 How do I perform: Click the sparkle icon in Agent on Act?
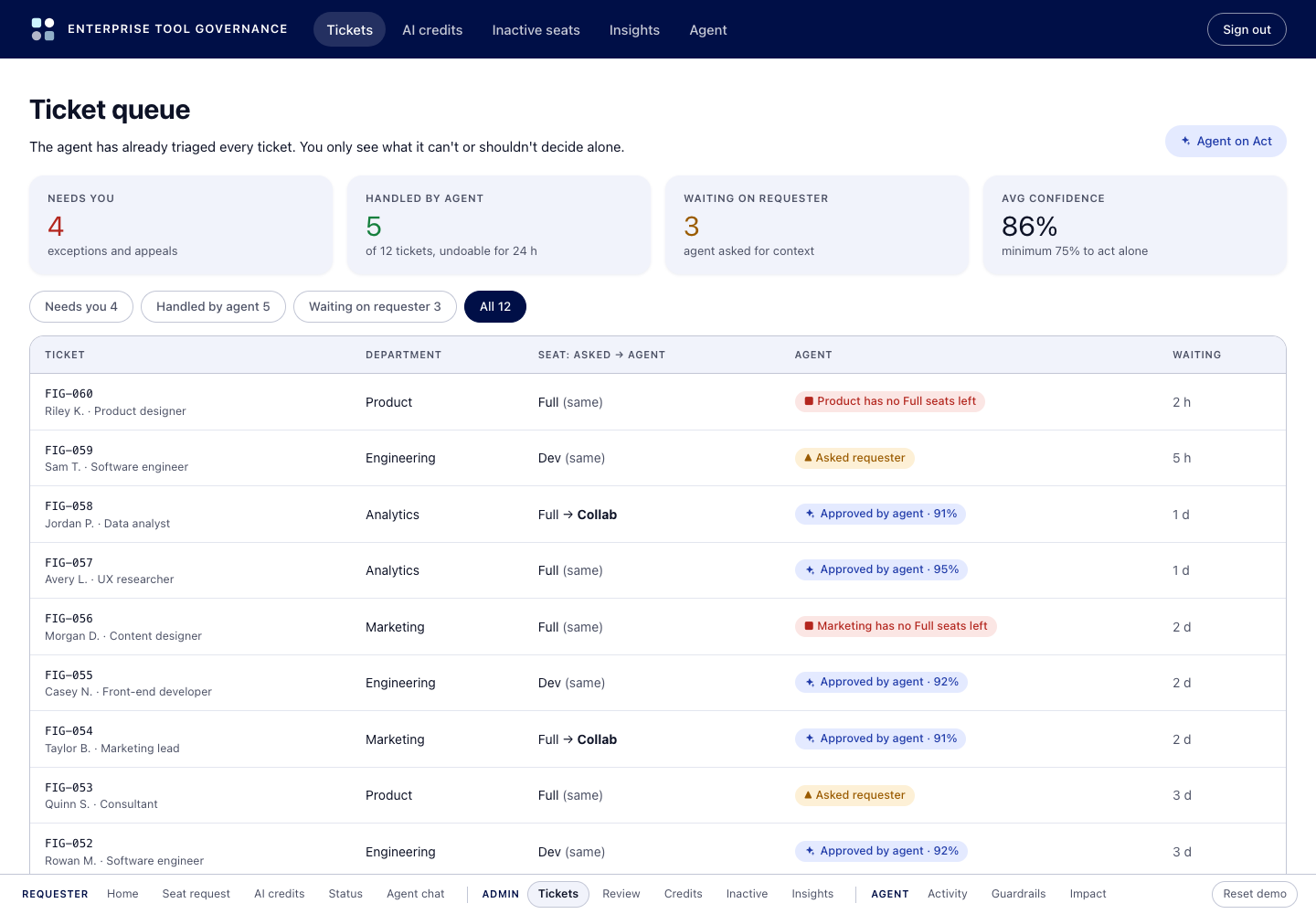click(x=1185, y=141)
